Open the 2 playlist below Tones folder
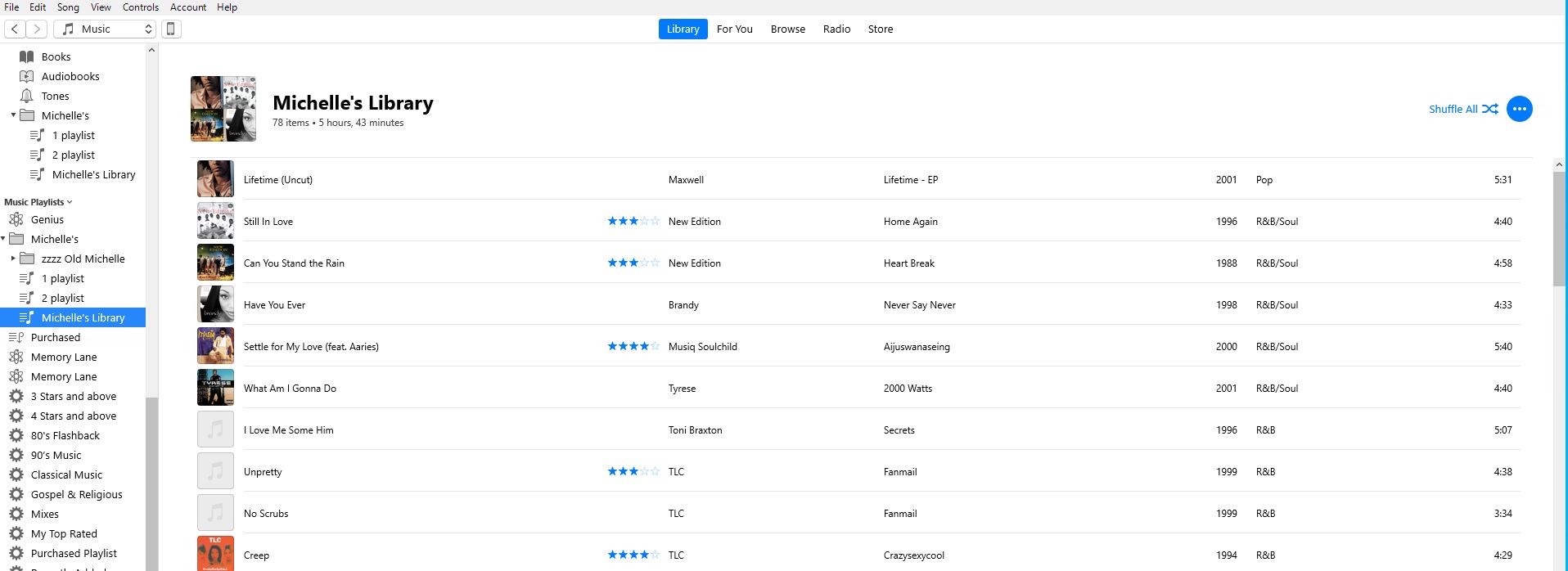1568x571 pixels. click(73, 155)
